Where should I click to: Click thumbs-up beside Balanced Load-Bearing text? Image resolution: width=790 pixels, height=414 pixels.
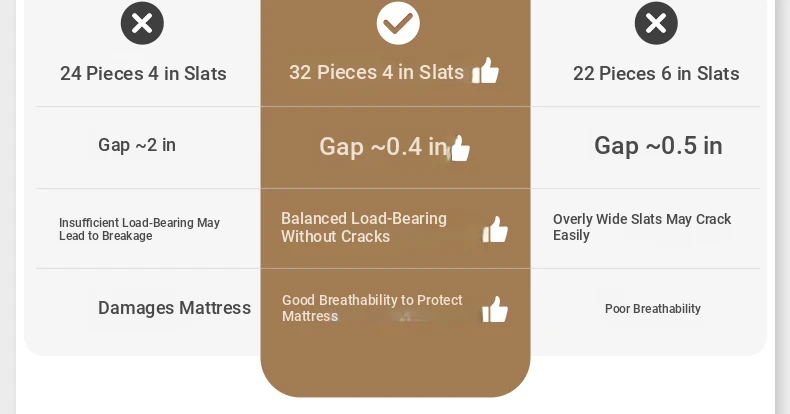495,230
